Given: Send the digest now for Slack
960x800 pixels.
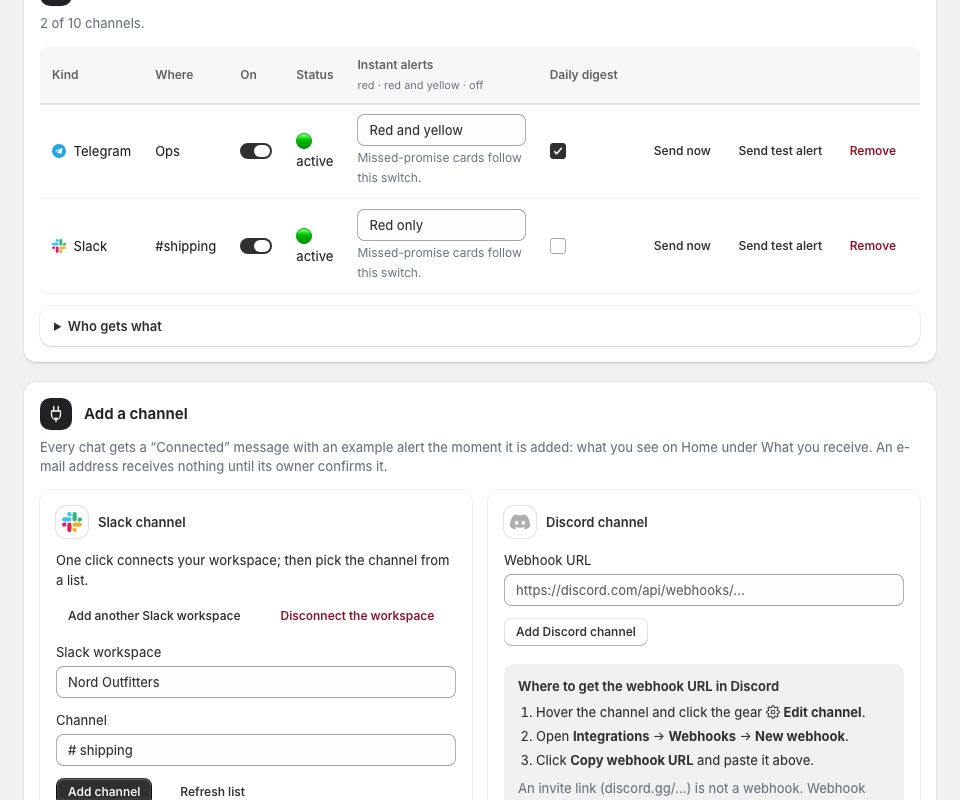Looking at the screenshot, I should click(682, 246).
